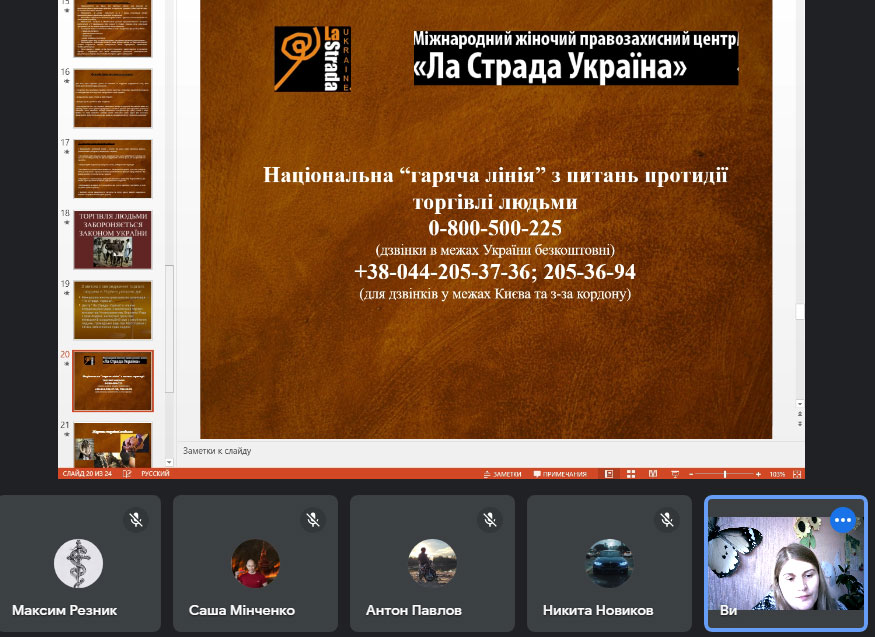The width and height of the screenshot is (875, 637).
Task: Select Саша Мінченко participant name
Action: pos(242,610)
